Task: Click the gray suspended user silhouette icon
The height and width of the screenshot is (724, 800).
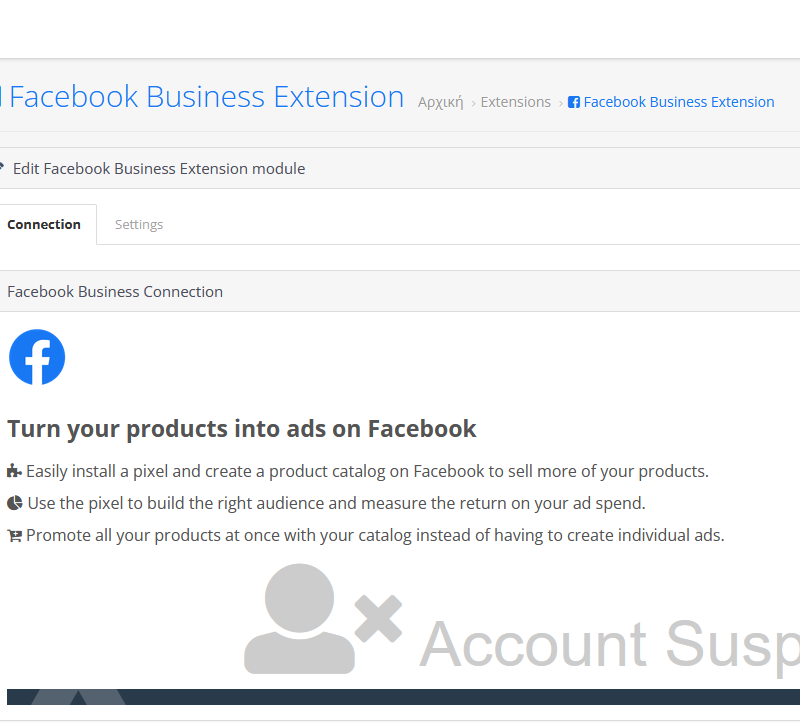Action: pyautogui.click(x=299, y=618)
